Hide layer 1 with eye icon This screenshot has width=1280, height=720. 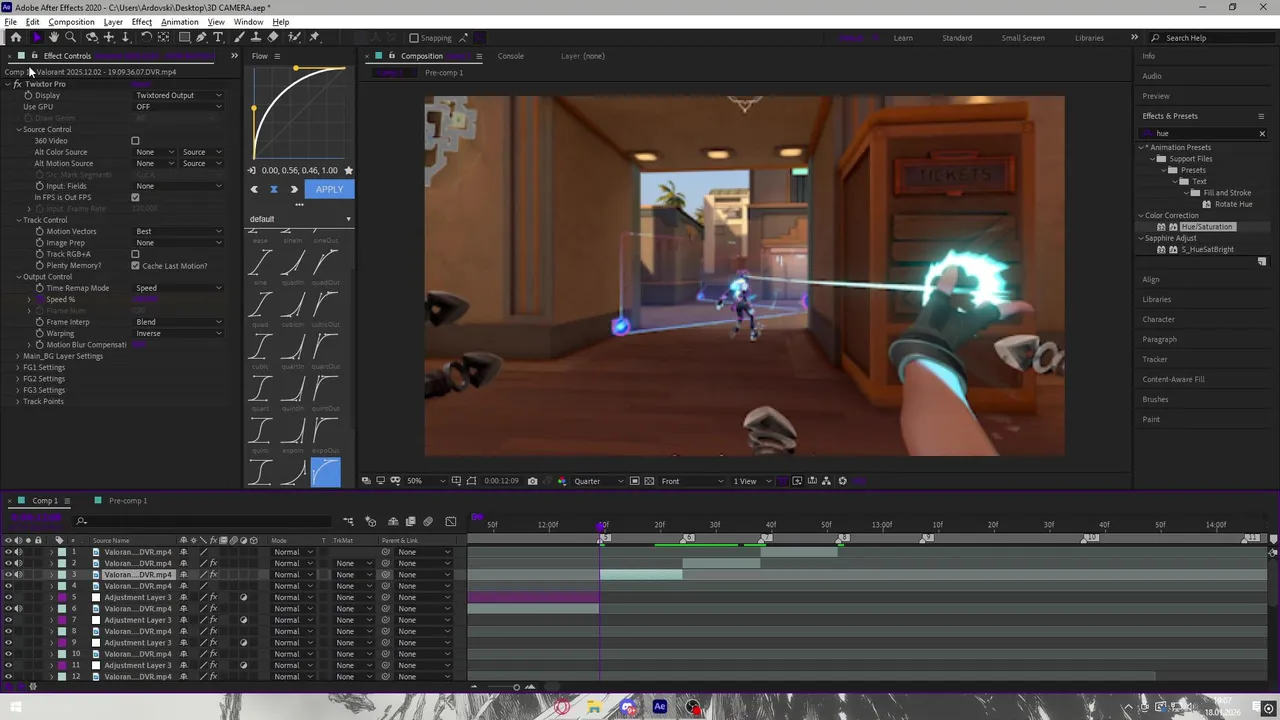pyautogui.click(x=8, y=552)
